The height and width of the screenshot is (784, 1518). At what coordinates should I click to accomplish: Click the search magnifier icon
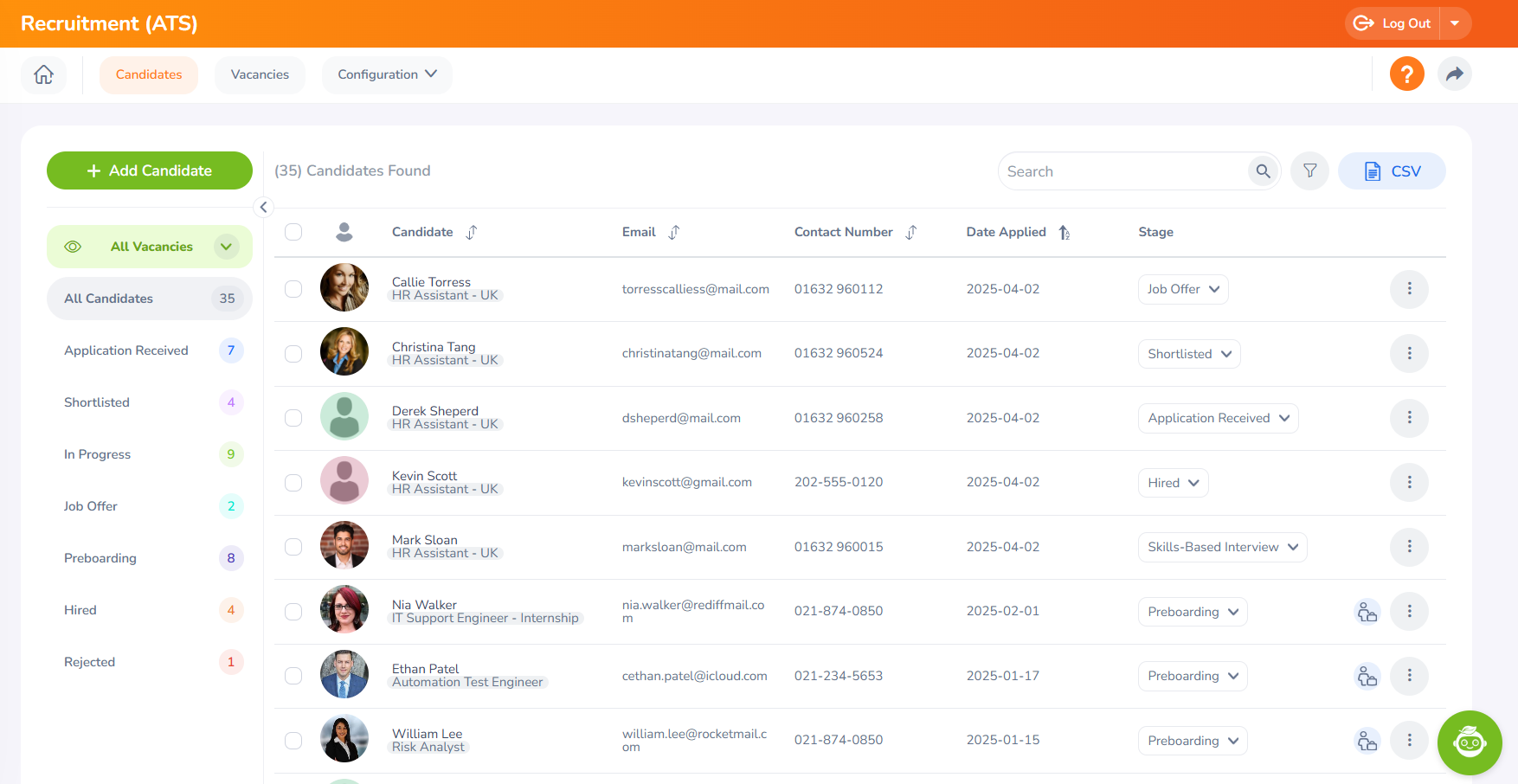[1263, 171]
